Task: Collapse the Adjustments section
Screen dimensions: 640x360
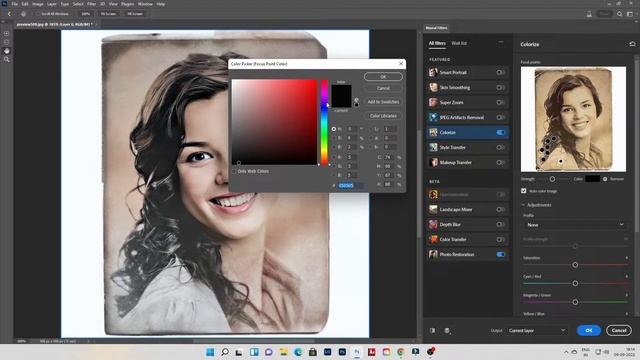Action: (523, 205)
